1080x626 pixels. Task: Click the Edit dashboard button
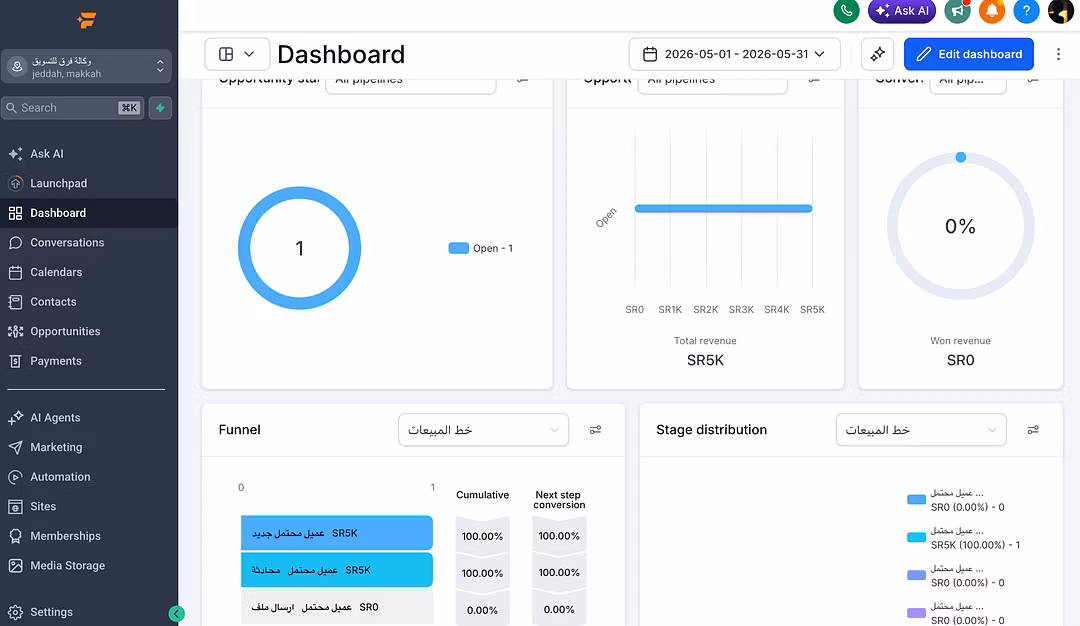(x=968, y=54)
